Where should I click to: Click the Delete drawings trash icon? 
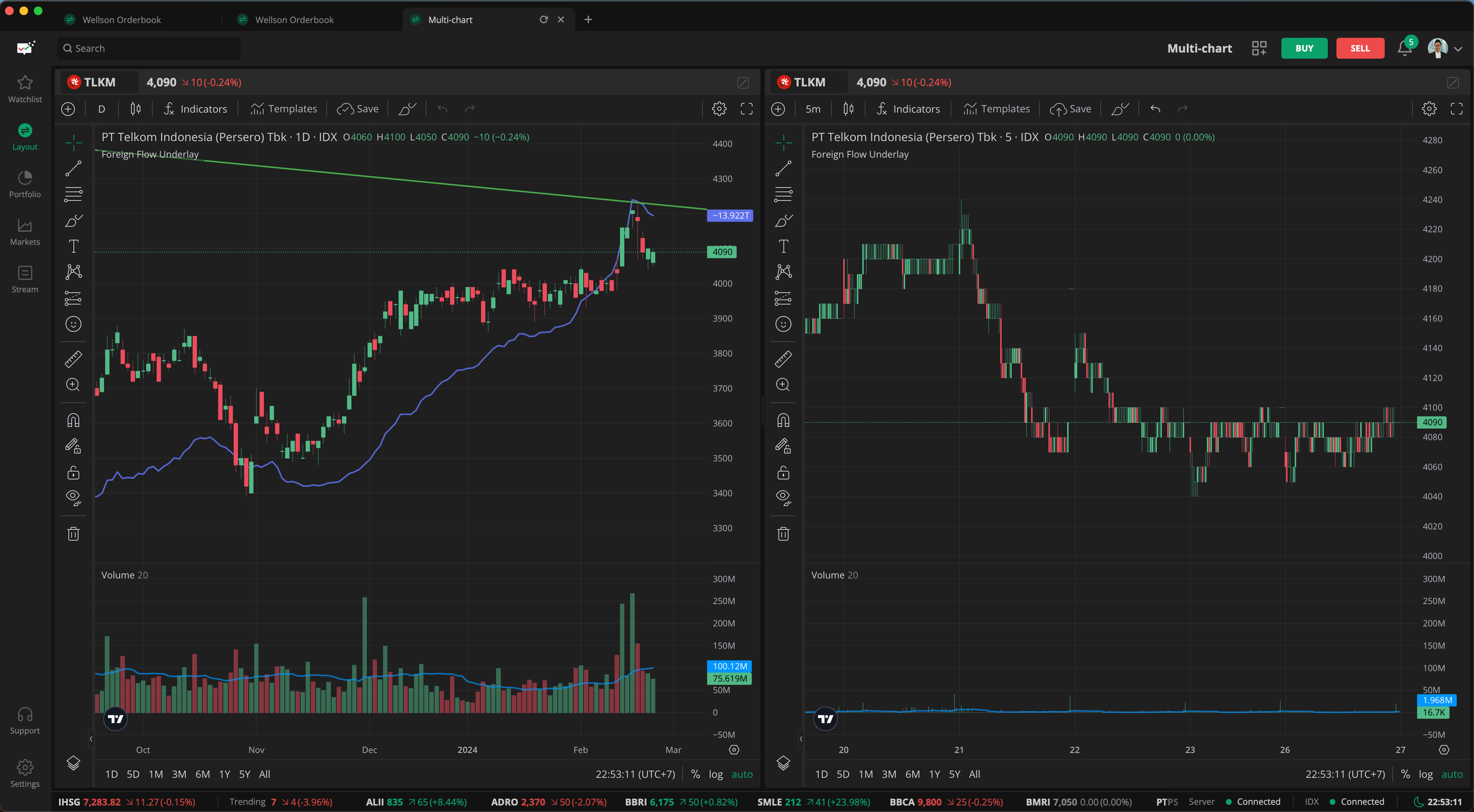click(x=73, y=533)
